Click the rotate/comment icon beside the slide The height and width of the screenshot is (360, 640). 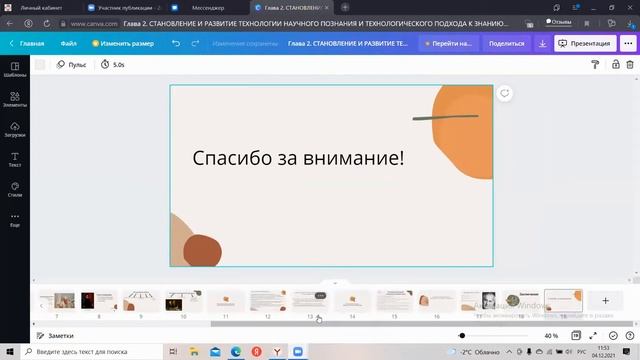click(x=505, y=93)
